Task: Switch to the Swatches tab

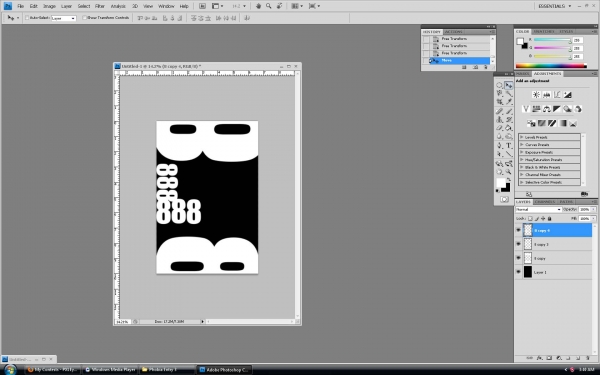Action: pyautogui.click(x=544, y=31)
